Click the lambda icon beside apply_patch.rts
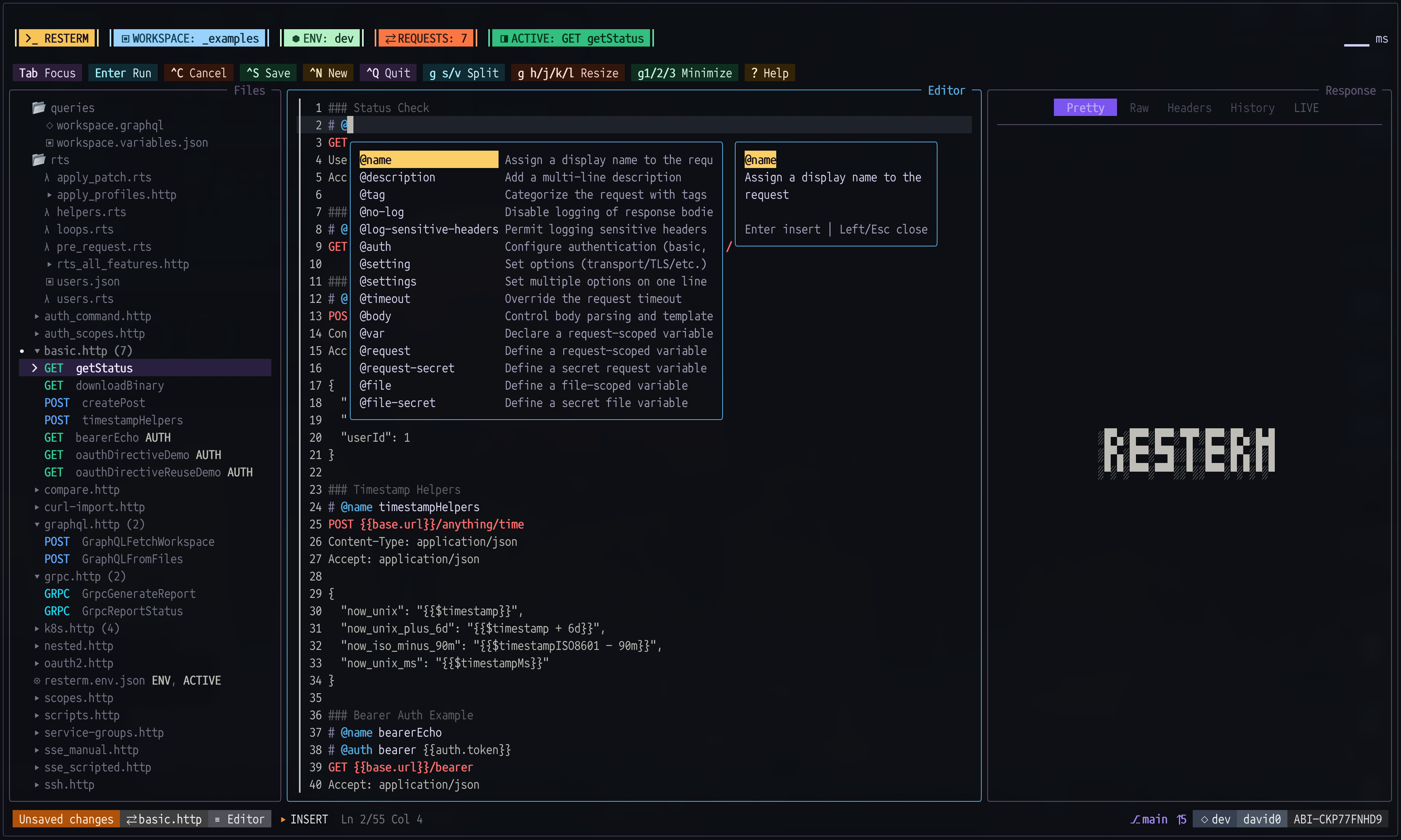This screenshot has width=1401, height=840. tap(47, 177)
